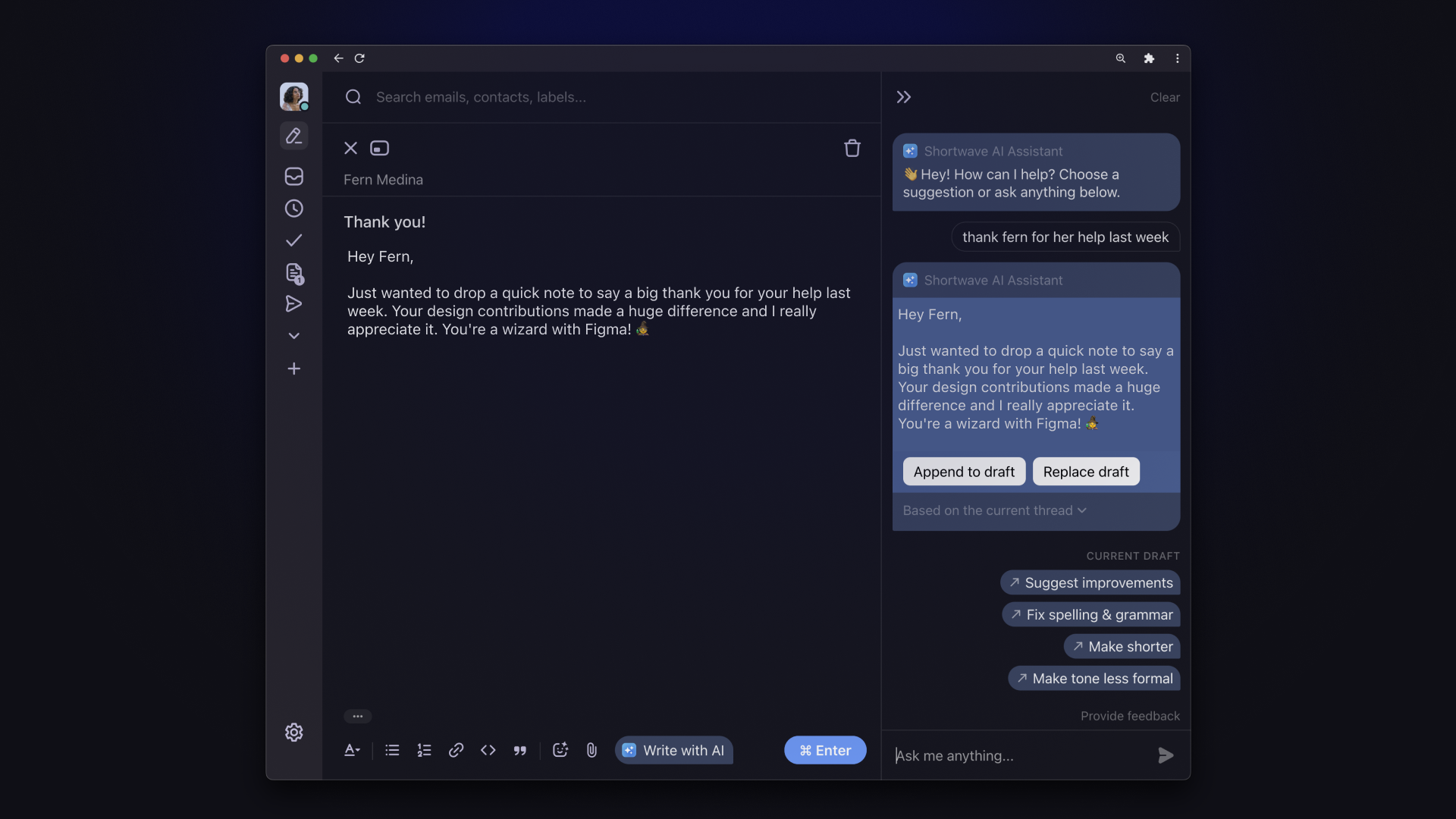Click the compose/edit pencil icon

click(x=294, y=135)
